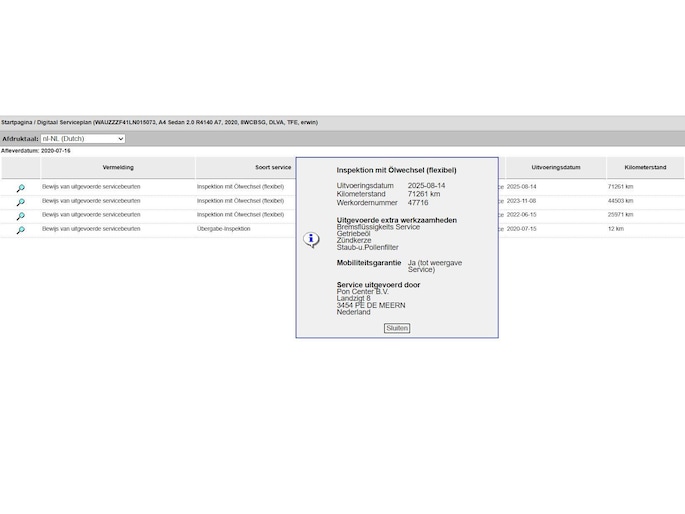Click the magnifier icon for the 71261 km entry
The width and height of the screenshot is (685, 514).
pyautogui.click(x=20, y=187)
